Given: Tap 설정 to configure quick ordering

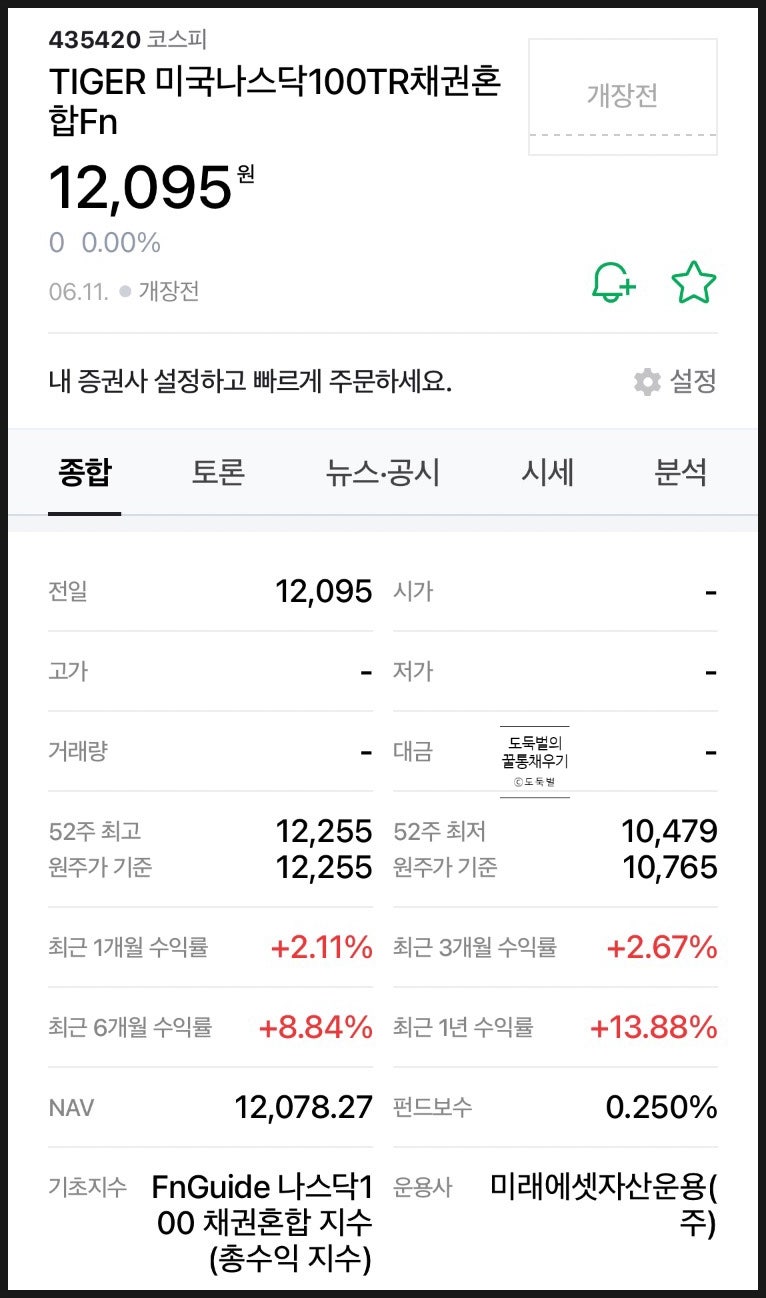Looking at the screenshot, I should (690, 382).
